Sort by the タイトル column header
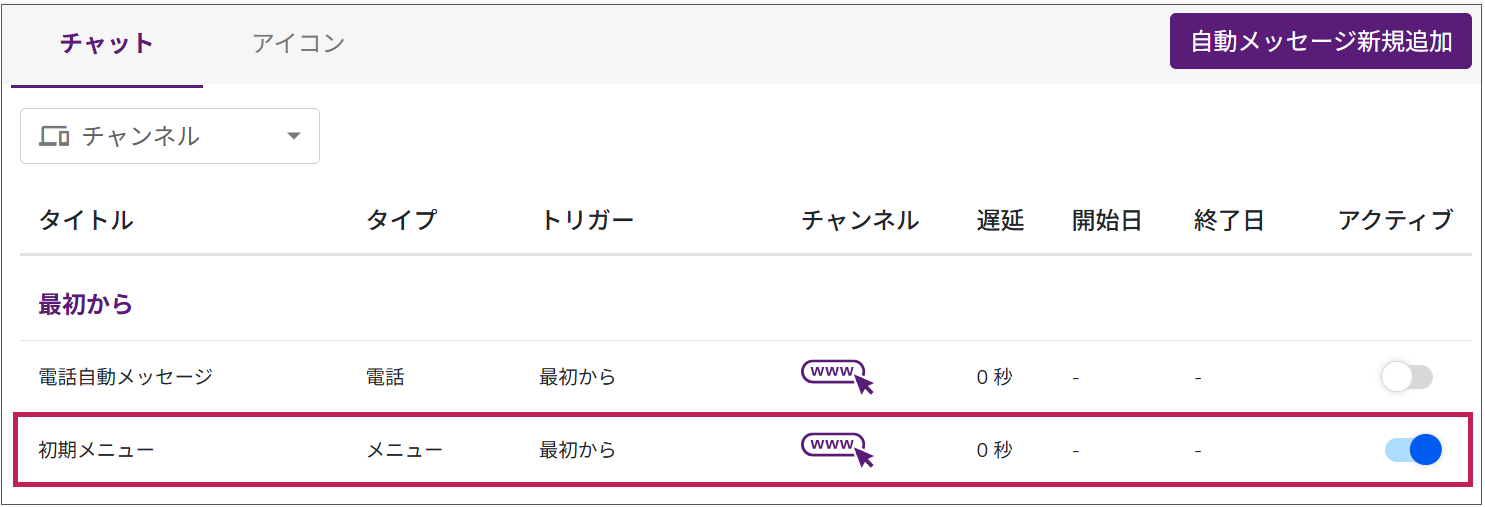This screenshot has width=1485, height=507. (x=86, y=220)
